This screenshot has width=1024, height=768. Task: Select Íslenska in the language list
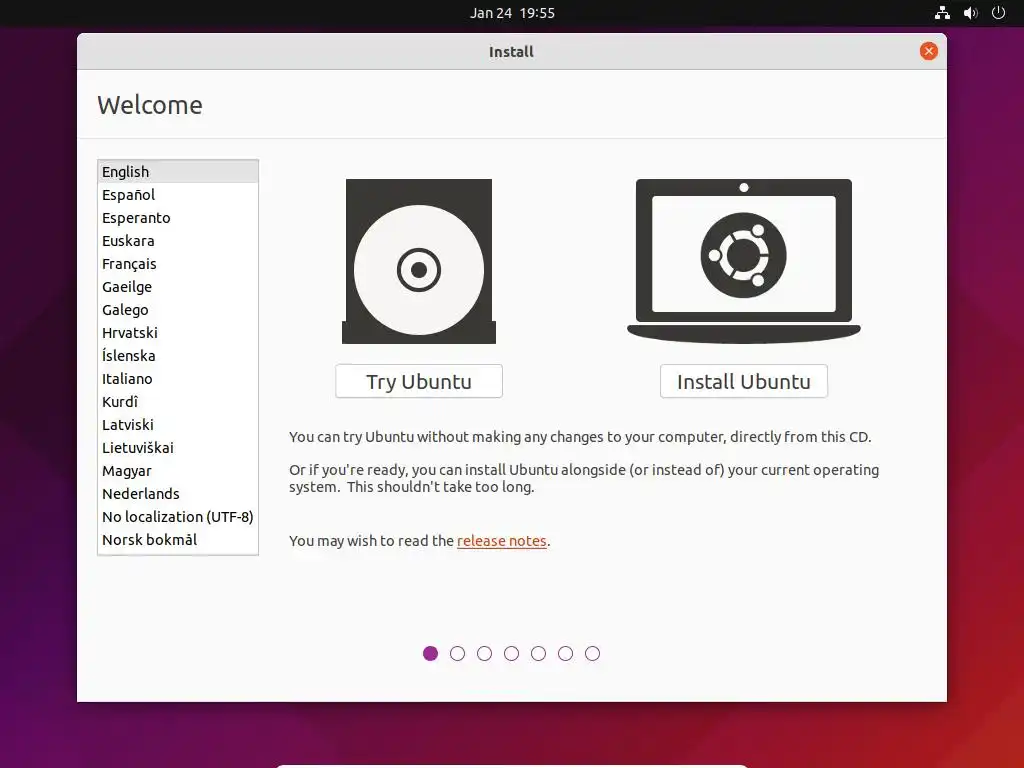178,355
